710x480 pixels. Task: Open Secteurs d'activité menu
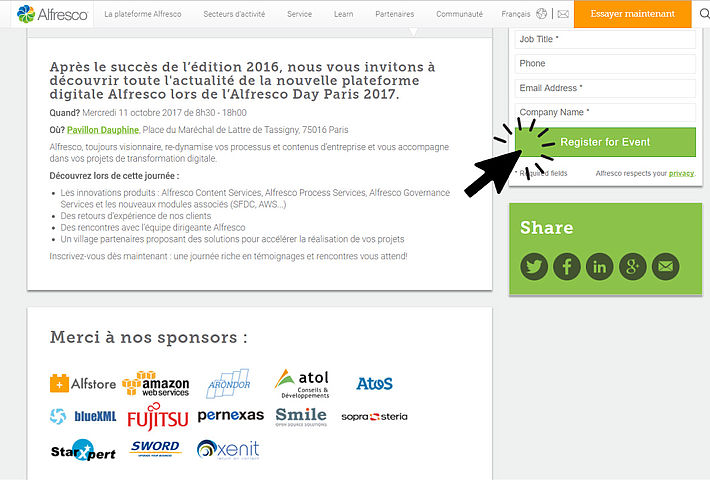point(234,14)
